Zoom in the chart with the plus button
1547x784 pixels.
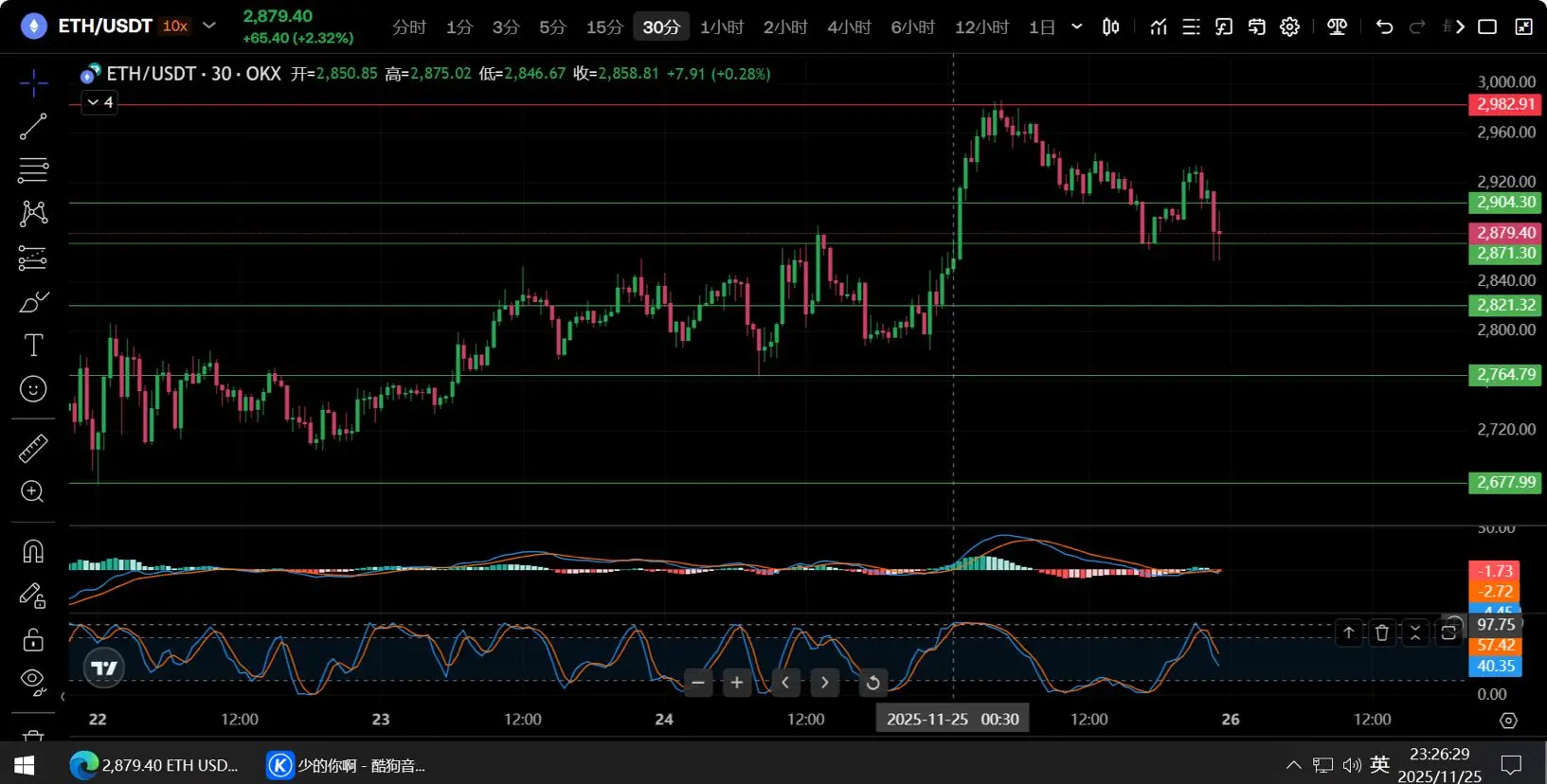[x=737, y=682]
